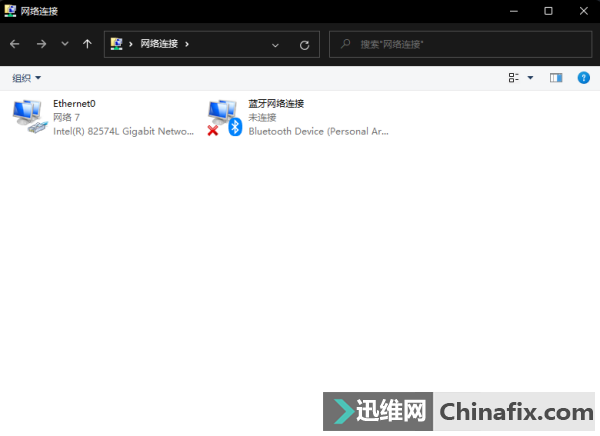
Task: Open the 组织 menu
Action: point(26,78)
